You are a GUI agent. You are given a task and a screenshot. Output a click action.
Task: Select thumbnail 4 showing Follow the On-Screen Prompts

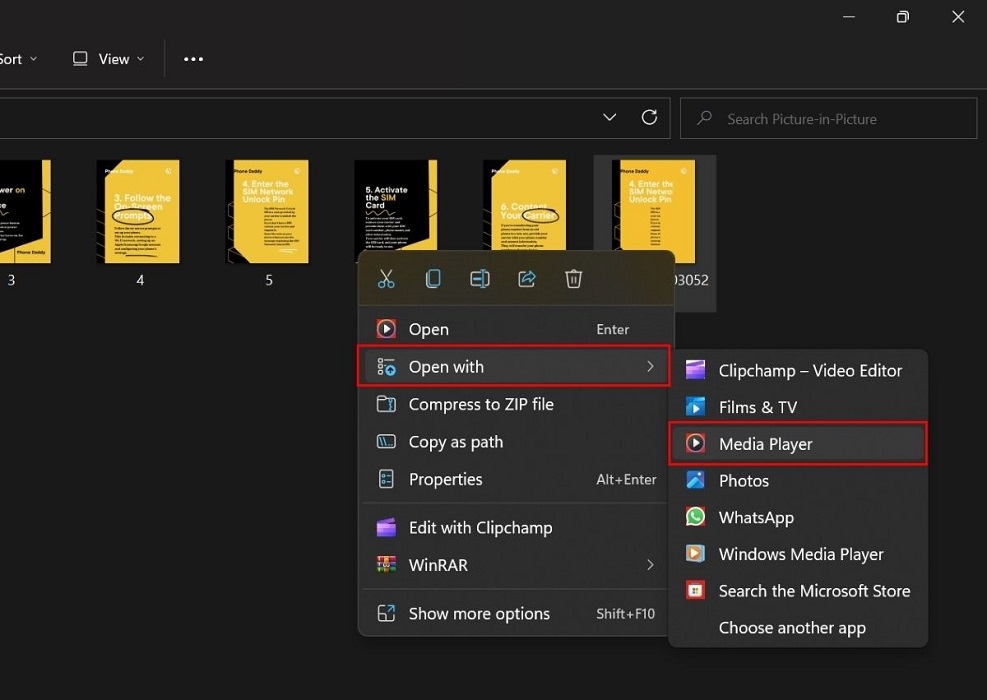(139, 212)
